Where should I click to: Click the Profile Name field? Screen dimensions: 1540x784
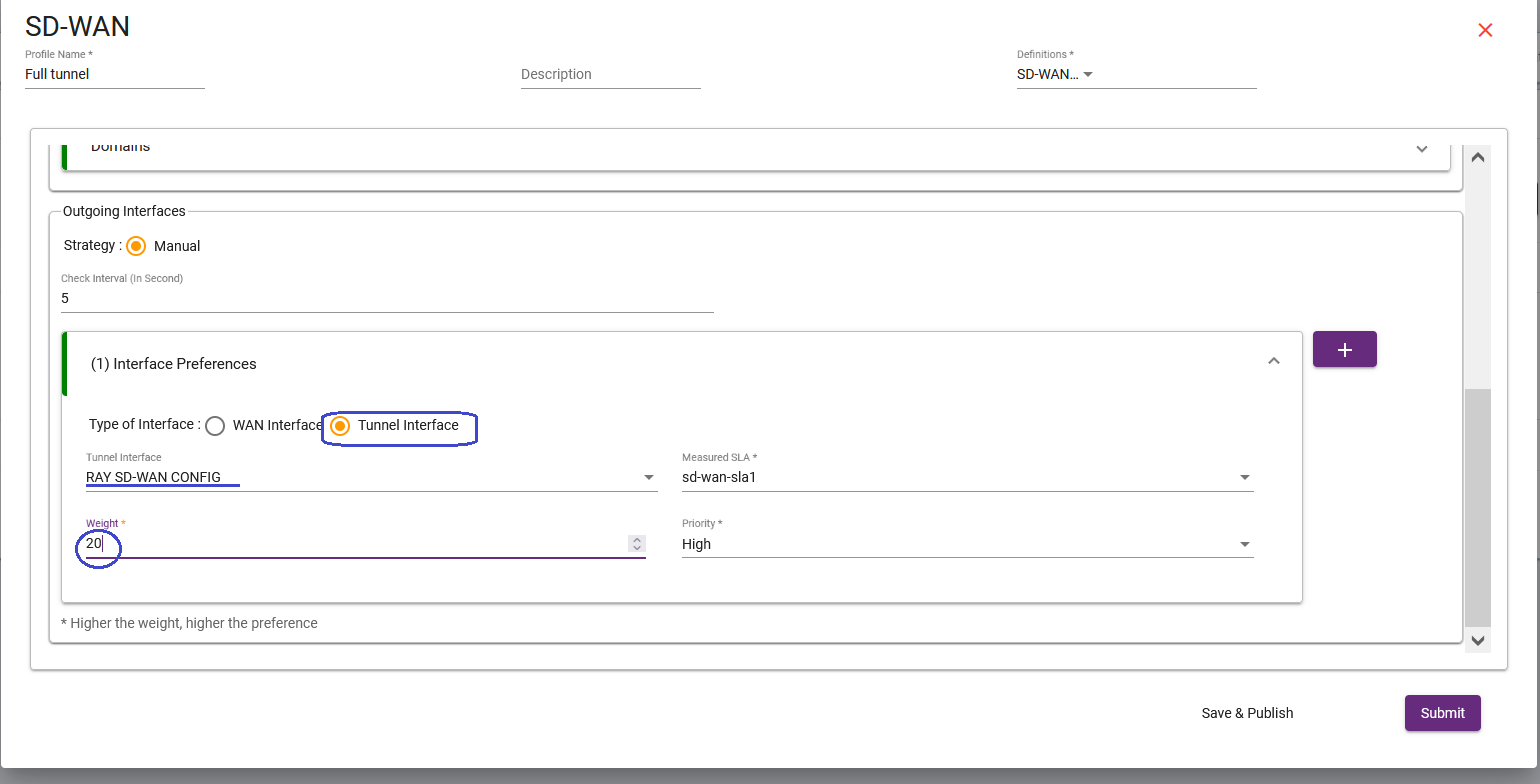click(x=115, y=74)
